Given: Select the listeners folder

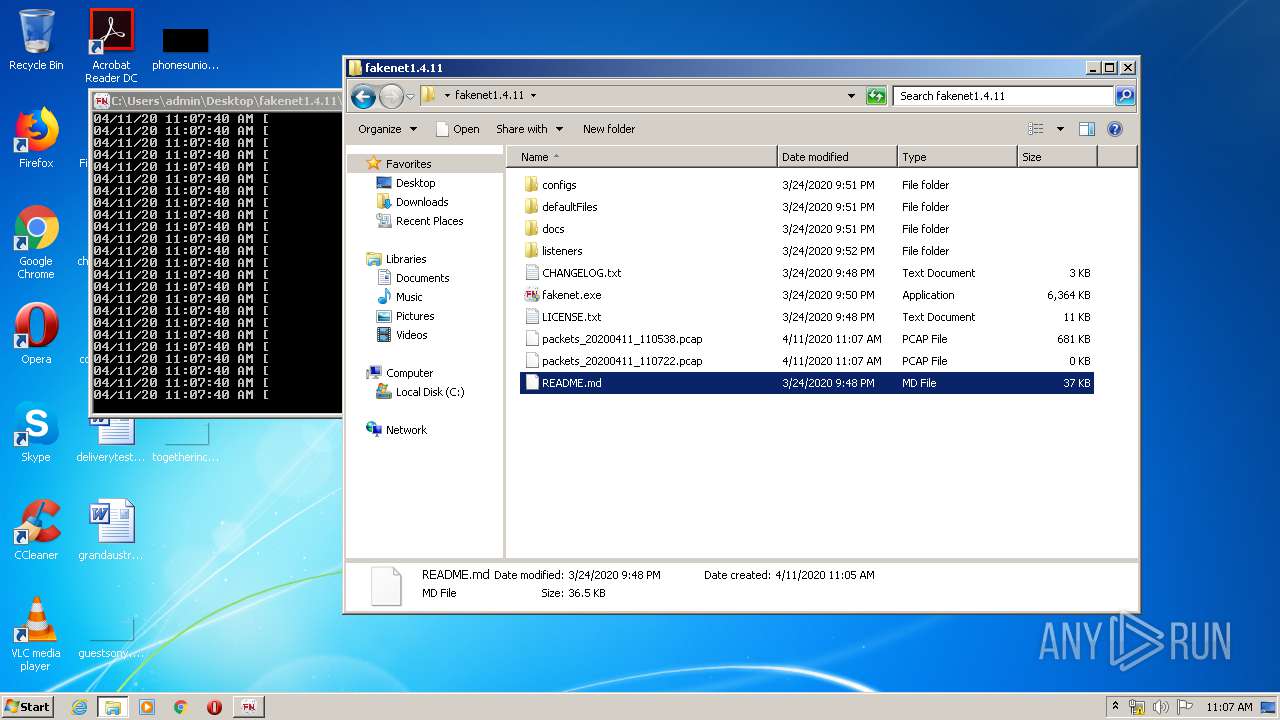Looking at the screenshot, I should coord(562,251).
